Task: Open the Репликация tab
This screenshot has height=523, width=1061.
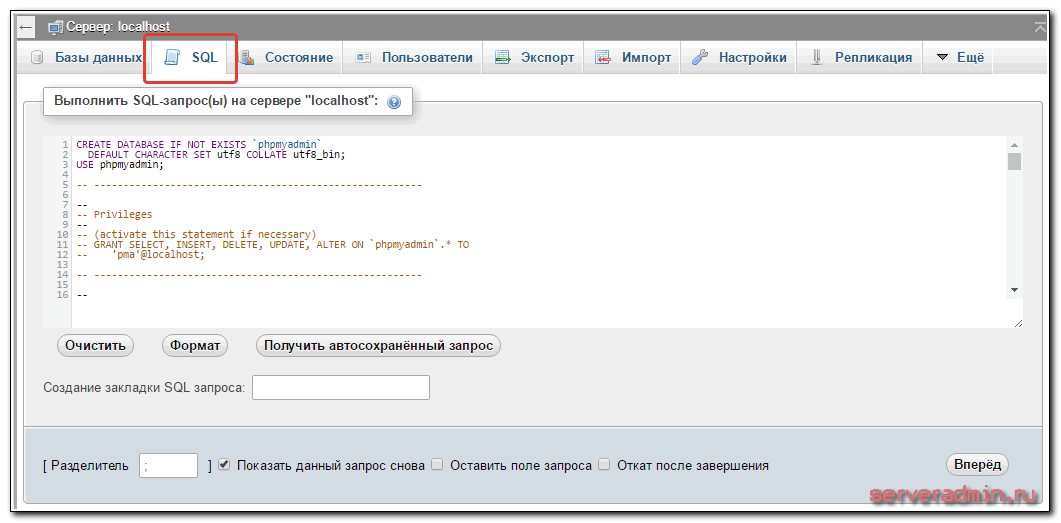Action: (861, 58)
